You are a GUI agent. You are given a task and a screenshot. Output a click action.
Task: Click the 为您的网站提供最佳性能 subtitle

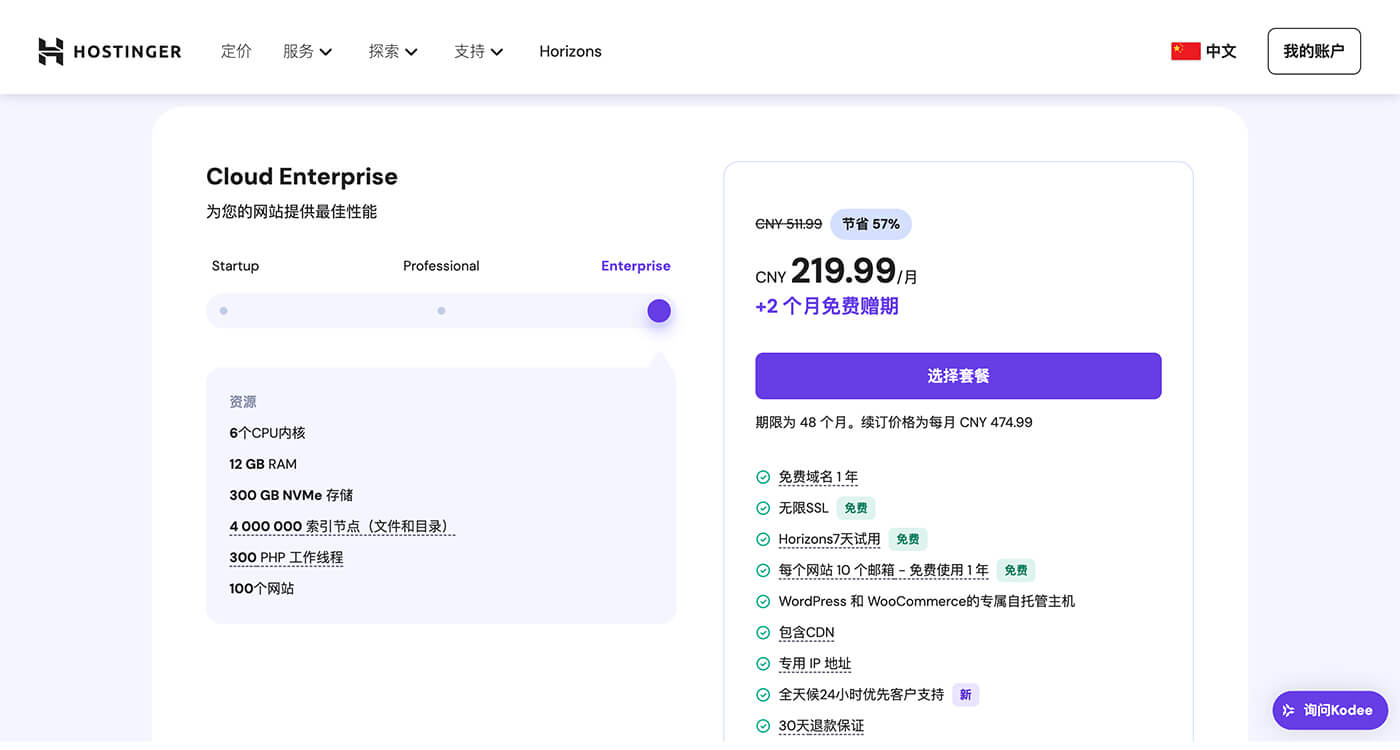tap(292, 212)
